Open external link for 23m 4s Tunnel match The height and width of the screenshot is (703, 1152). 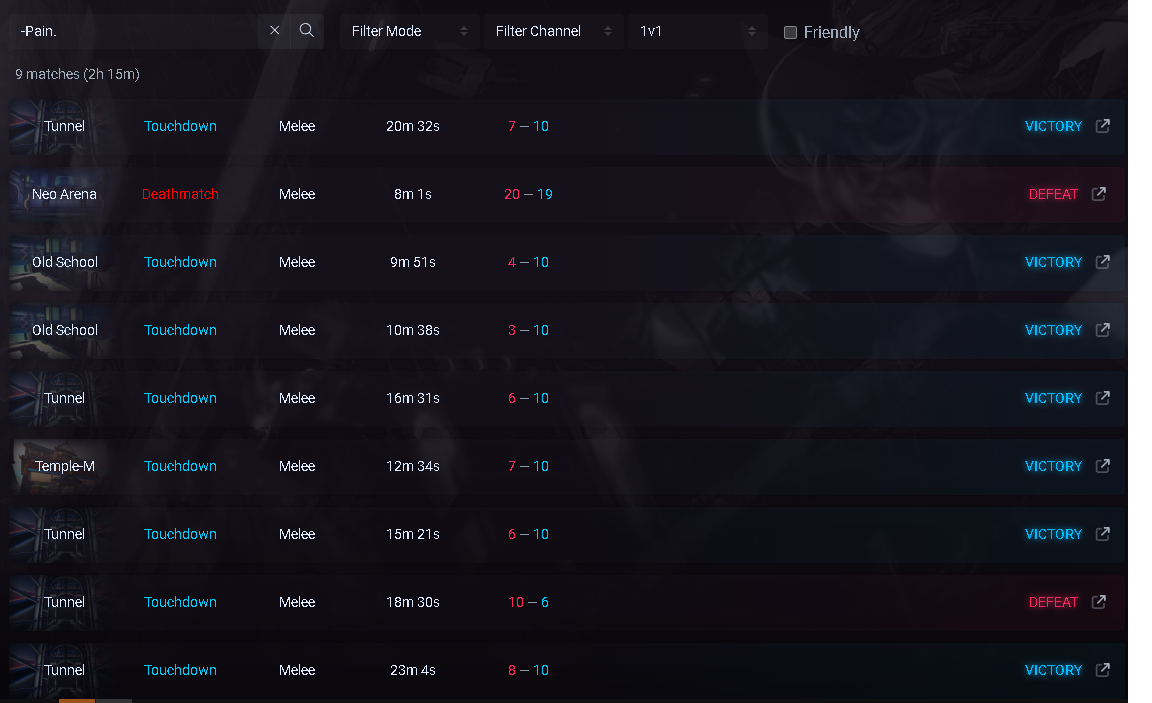(1103, 670)
